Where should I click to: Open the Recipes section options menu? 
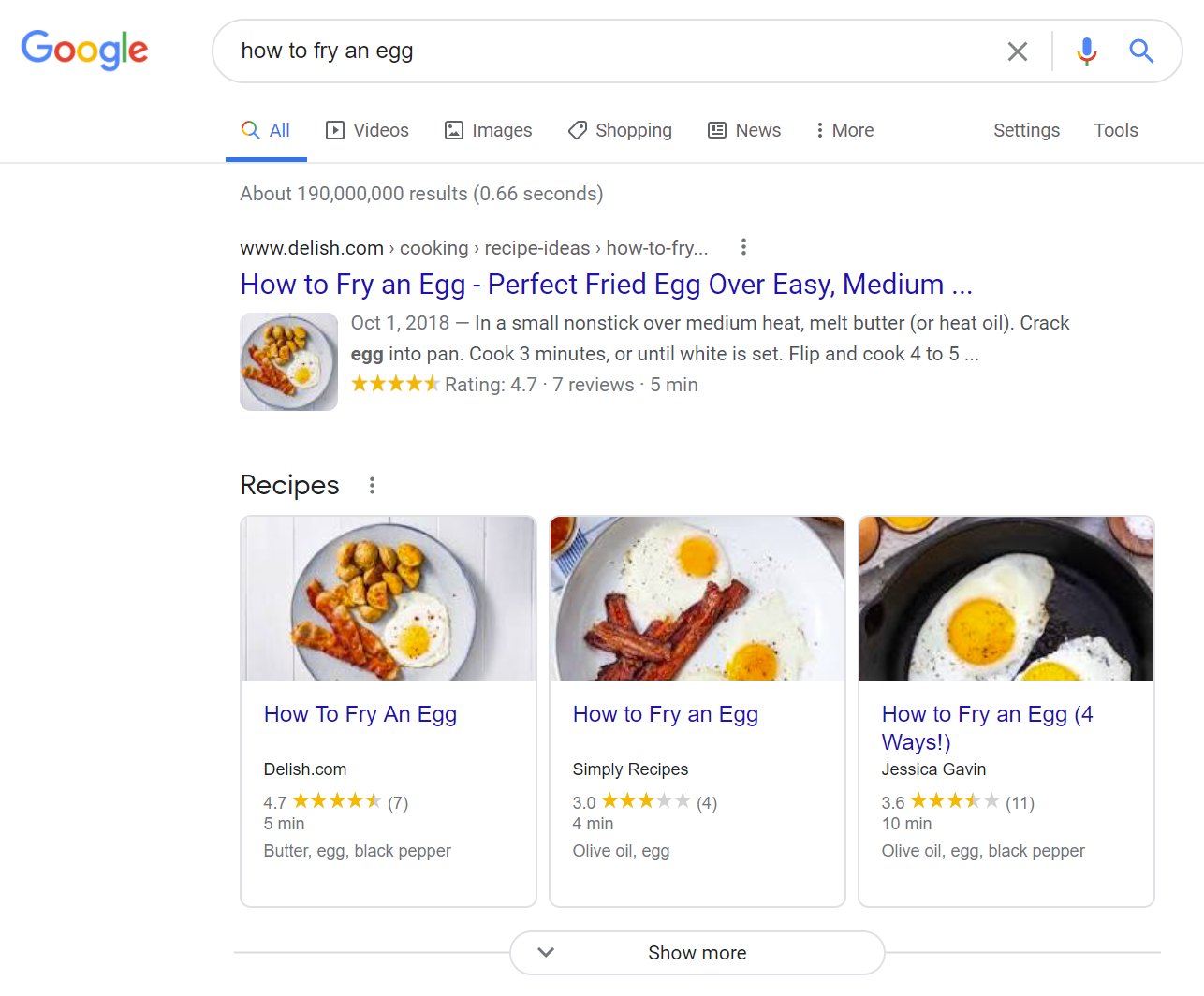372,486
